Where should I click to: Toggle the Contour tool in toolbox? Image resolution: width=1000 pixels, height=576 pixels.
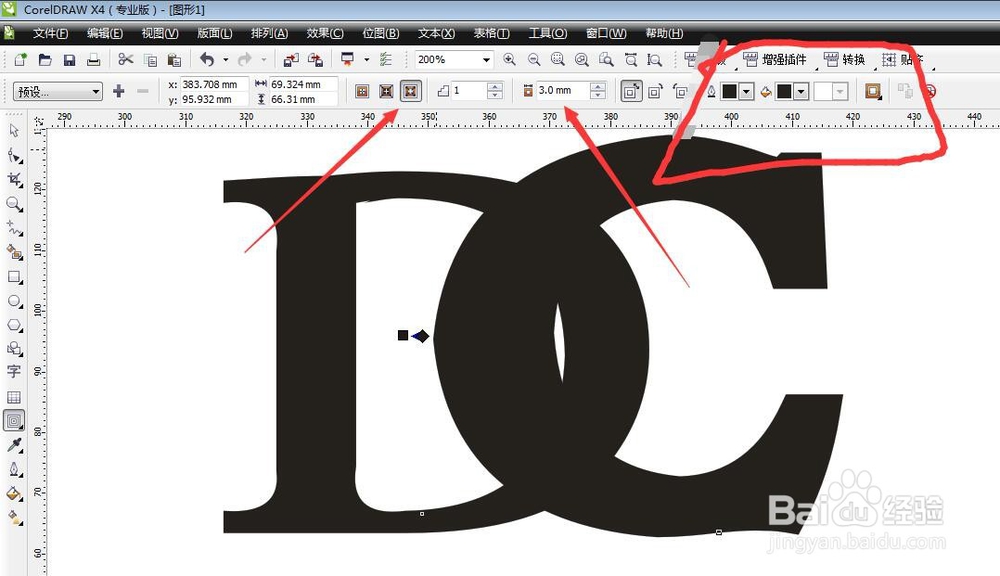[x=14, y=421]
